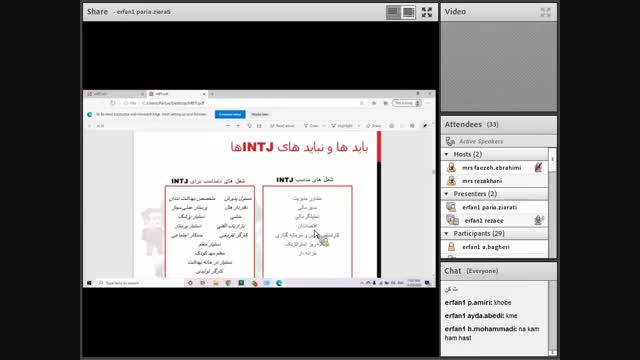Click the blue Complete setup button
This screenshot has height=360, width=640.
(x=230, y=114)
